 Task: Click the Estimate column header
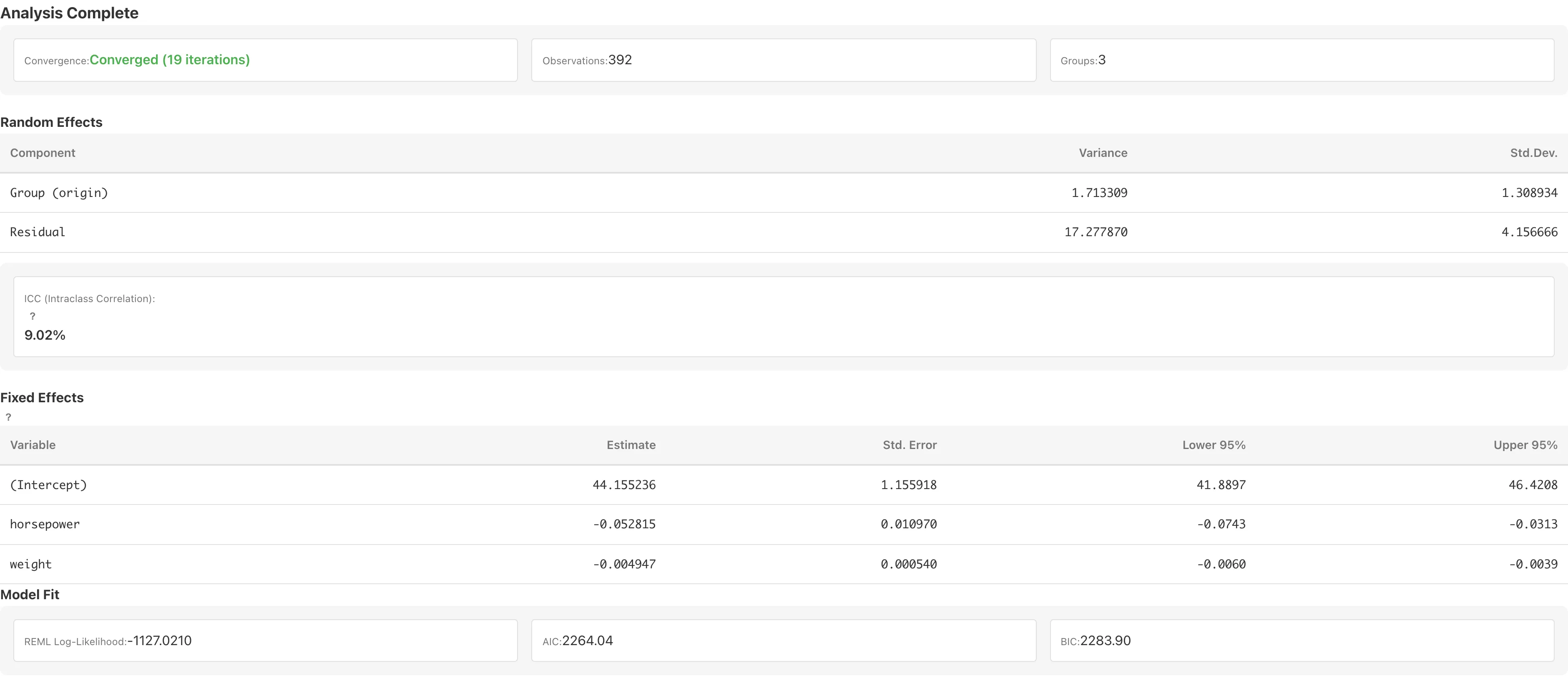pyautogui.click(x=631, y=445)
